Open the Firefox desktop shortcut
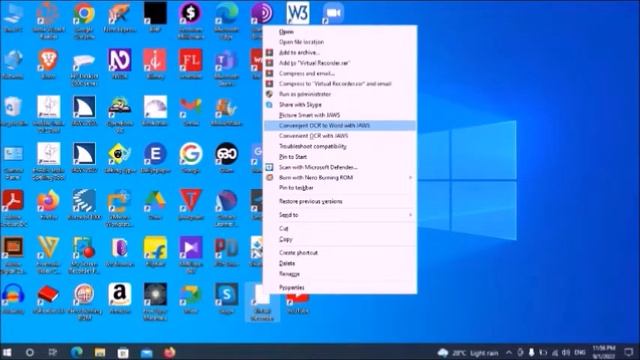Screen dimensions: 640x360 (x=48, y=204)
